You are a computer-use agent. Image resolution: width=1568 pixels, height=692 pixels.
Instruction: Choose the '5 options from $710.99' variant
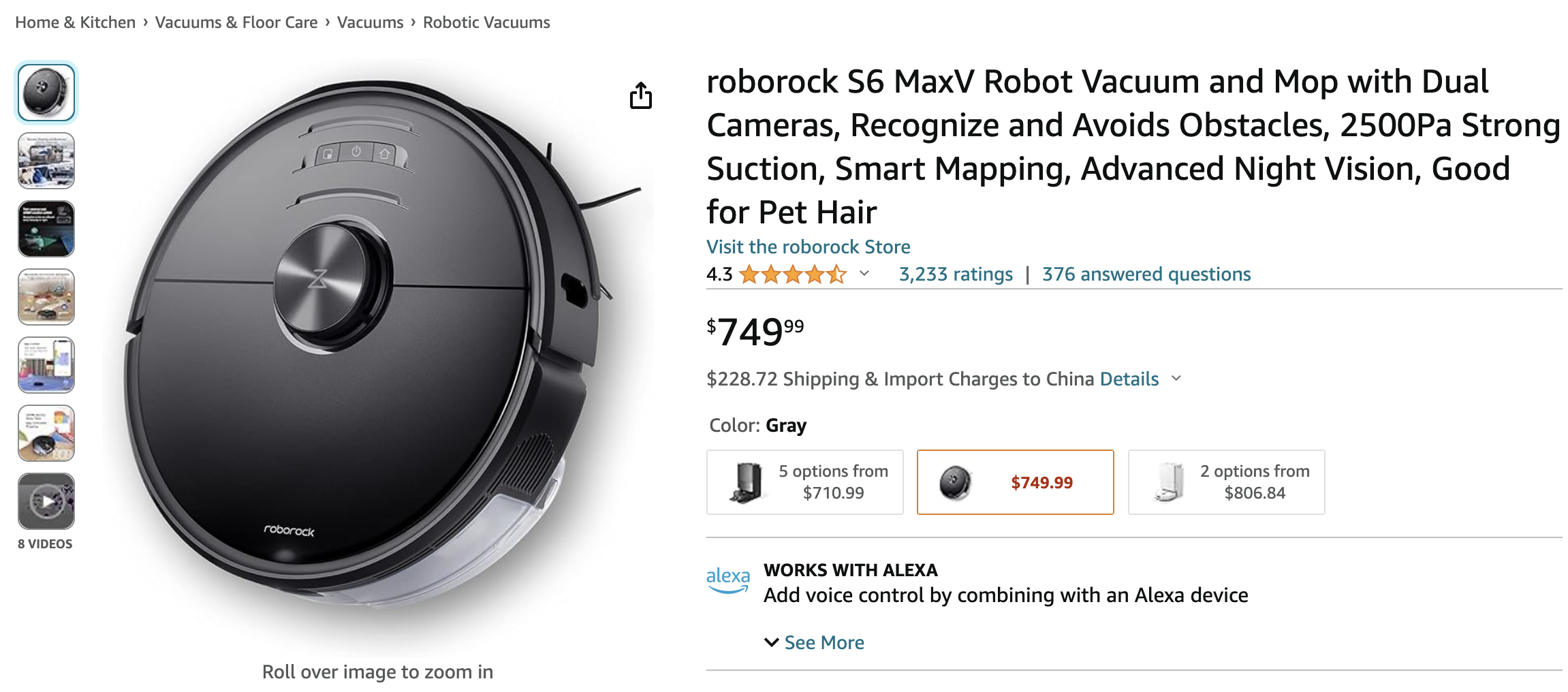click(804, 482)
